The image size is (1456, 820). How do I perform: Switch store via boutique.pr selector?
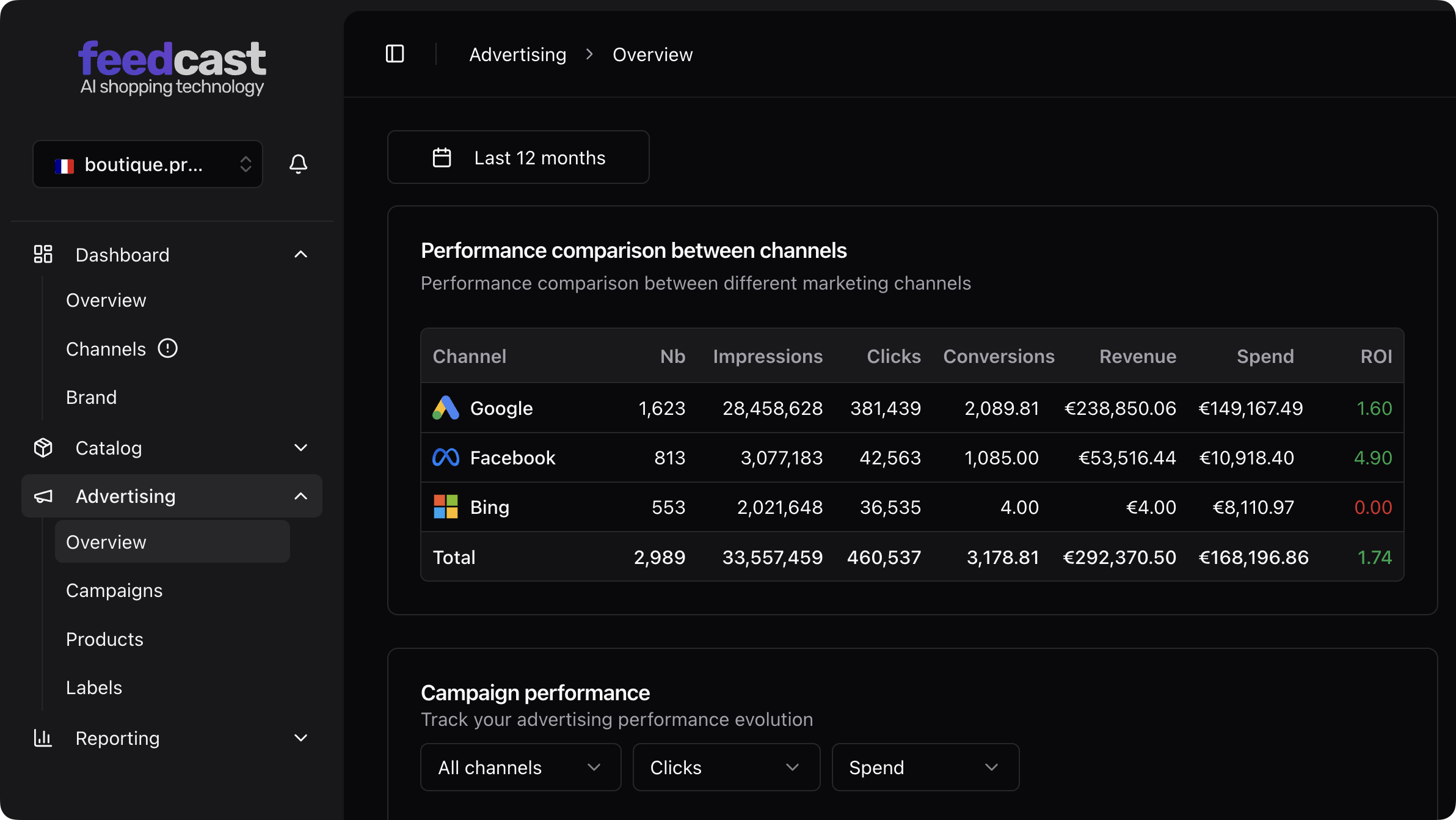tap(148, 164)
